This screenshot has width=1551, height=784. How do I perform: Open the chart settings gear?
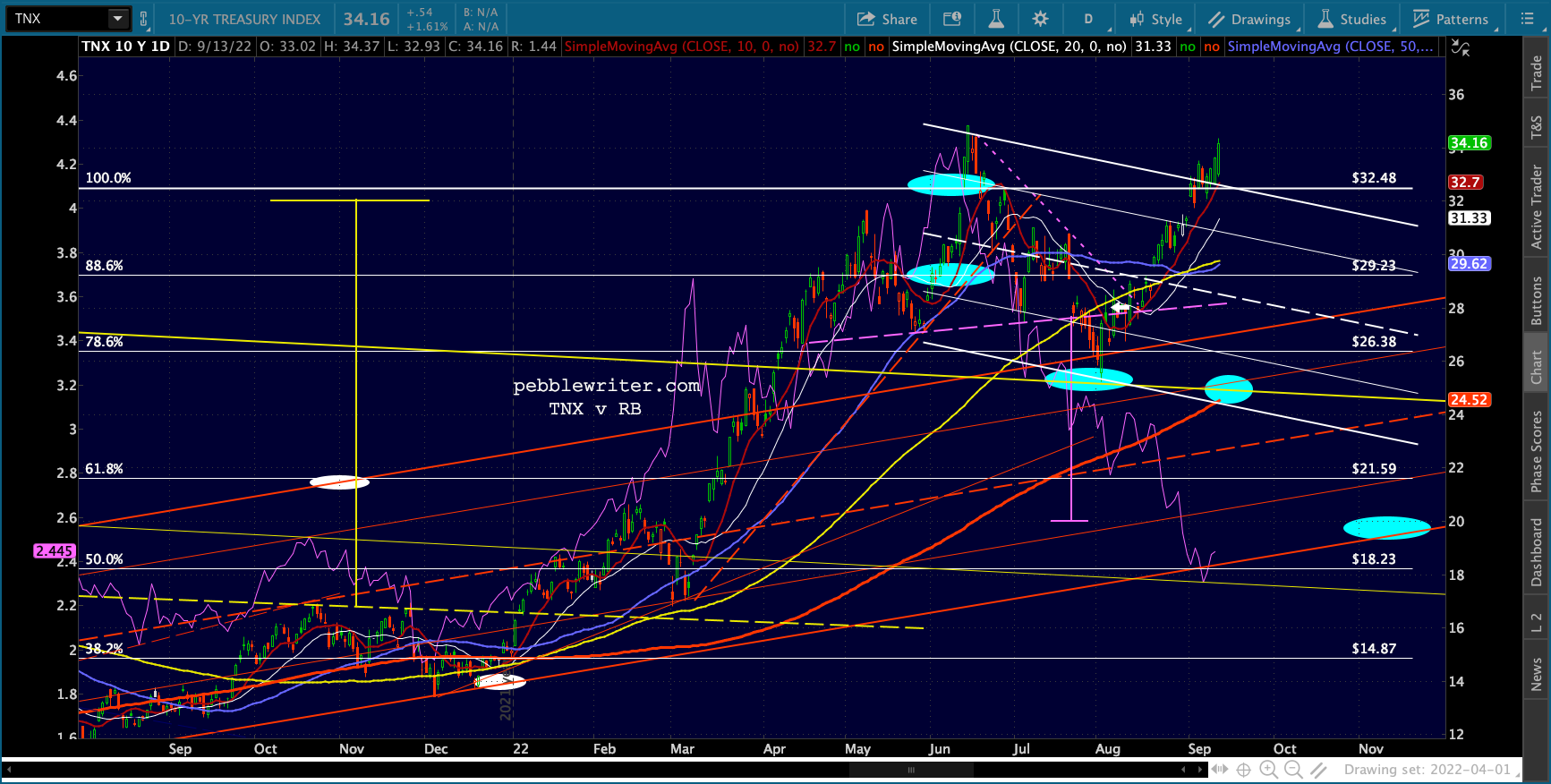click(x=1040, y=19)
